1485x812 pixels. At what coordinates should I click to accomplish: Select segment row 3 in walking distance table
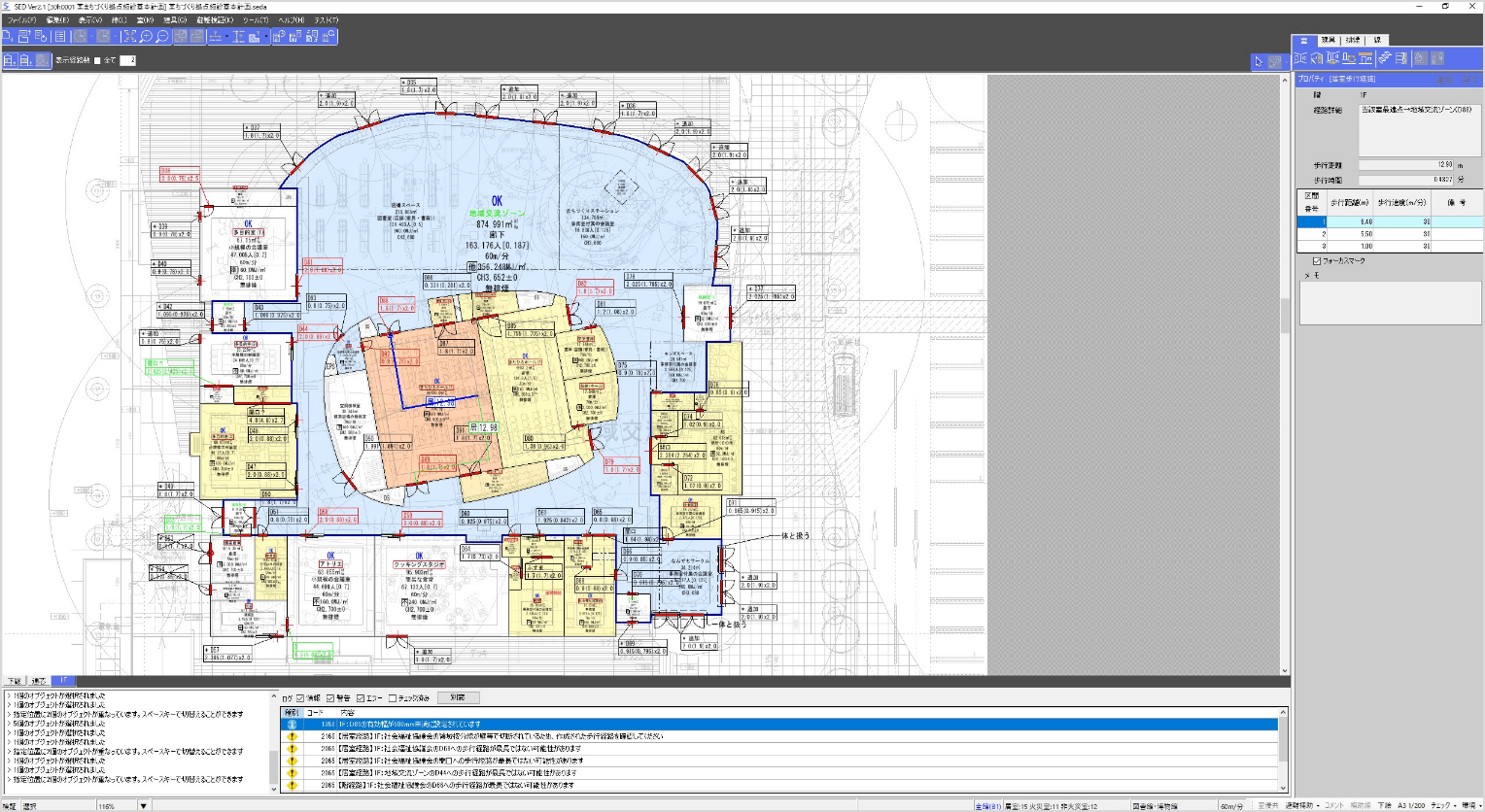(1390, 246)
